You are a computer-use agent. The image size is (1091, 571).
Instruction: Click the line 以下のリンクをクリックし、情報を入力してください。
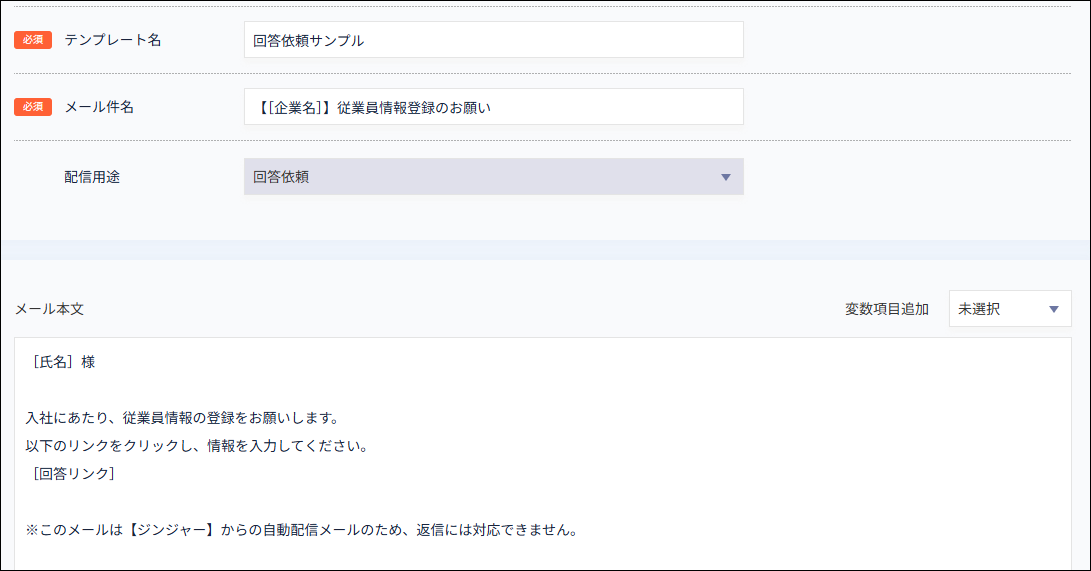click(197, 446)
